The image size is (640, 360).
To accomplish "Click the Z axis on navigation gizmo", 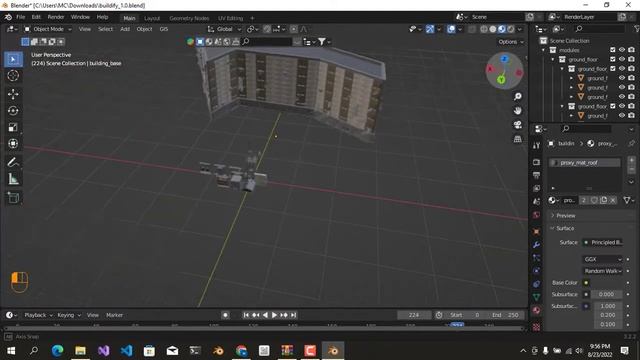I will [504, 59].
